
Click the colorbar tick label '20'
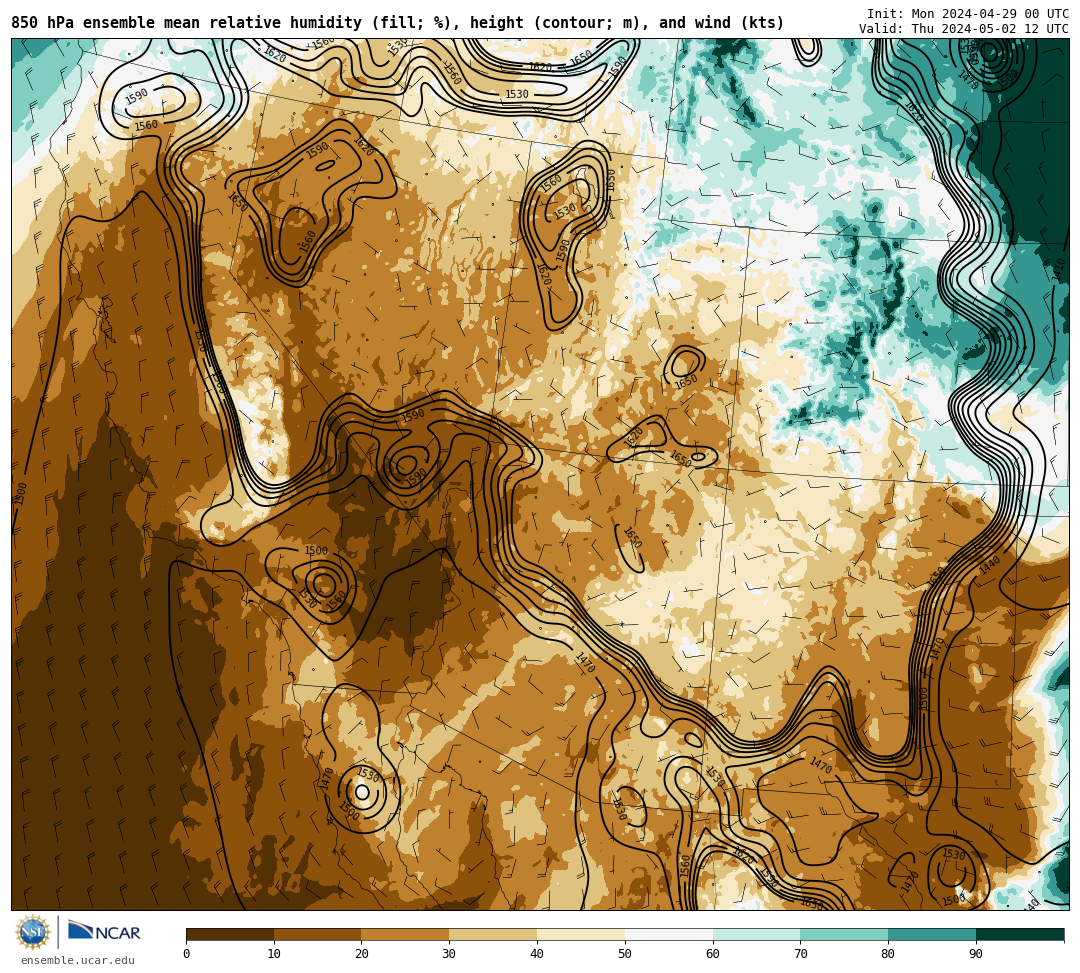click(362, 954)
